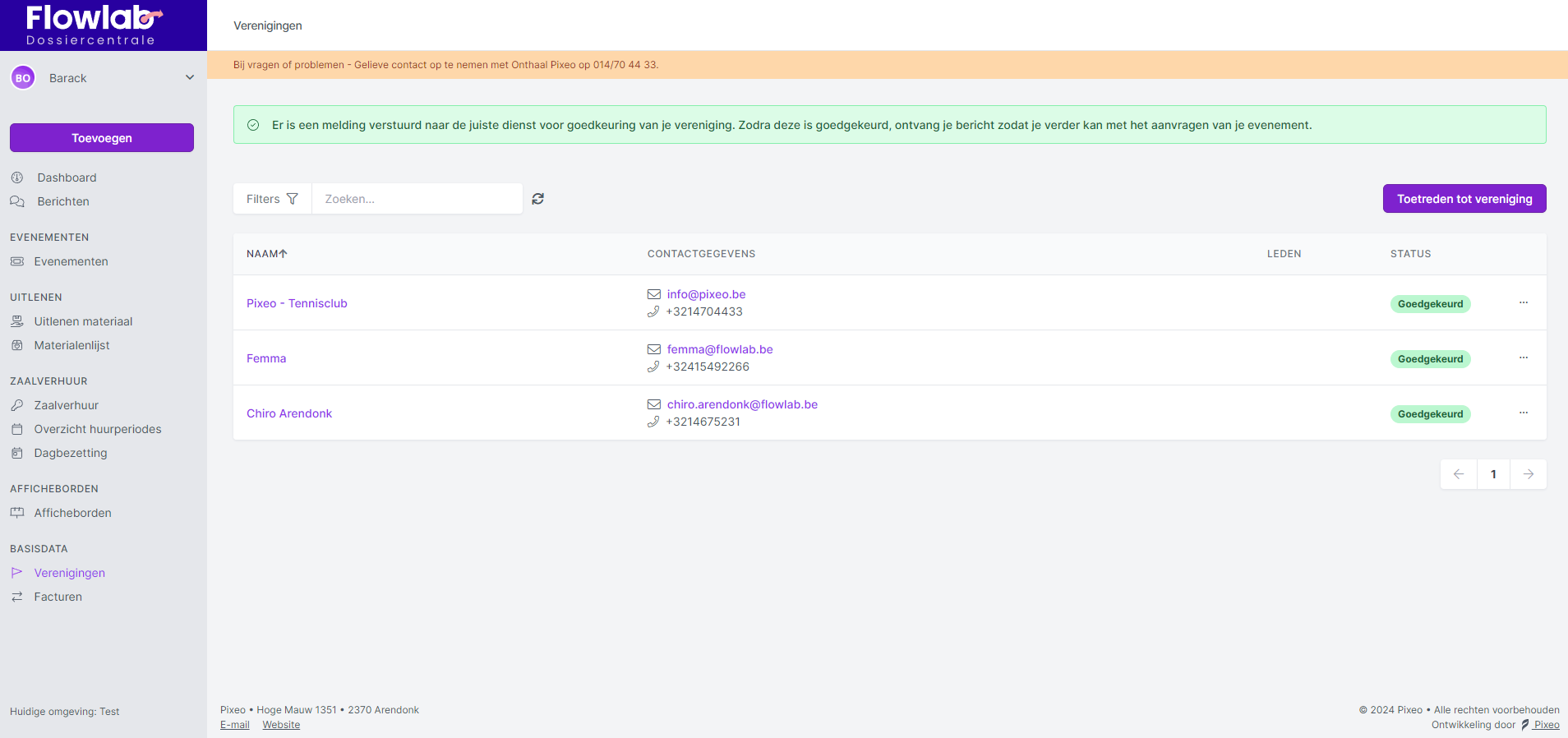Go to previous page arrow
The width and height of the screenshot is (1568, 738).
pos(1459,474)
